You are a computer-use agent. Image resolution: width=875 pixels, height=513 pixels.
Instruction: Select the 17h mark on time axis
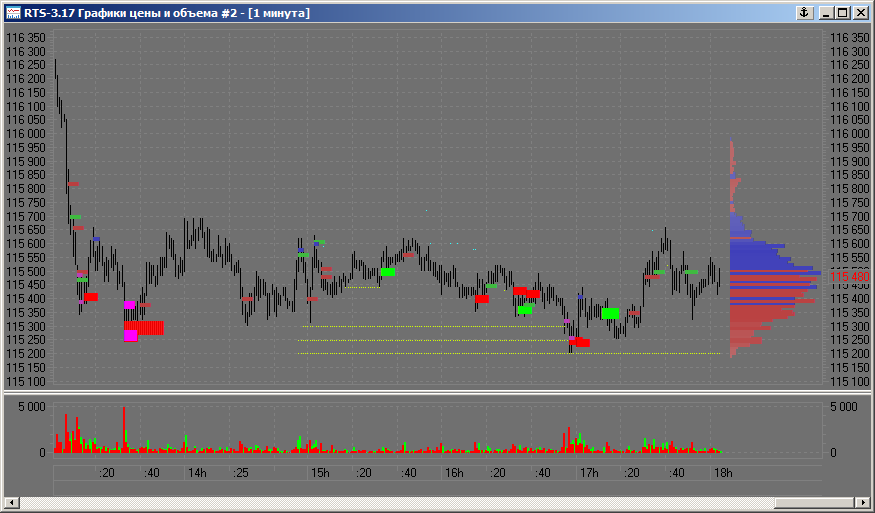589,473
